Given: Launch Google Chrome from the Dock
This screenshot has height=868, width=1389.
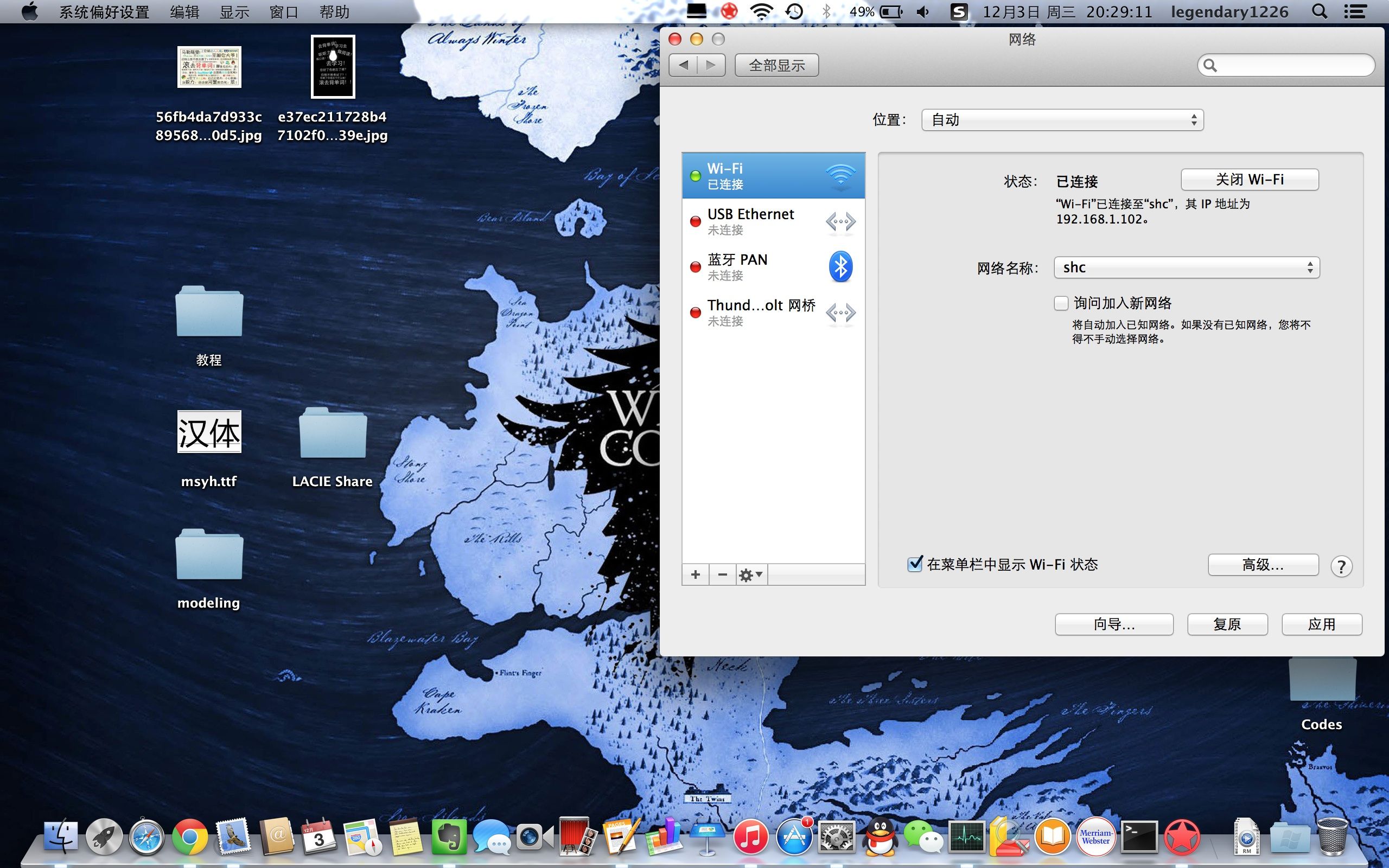Looking at the screenshot, I should pos(189,837).
